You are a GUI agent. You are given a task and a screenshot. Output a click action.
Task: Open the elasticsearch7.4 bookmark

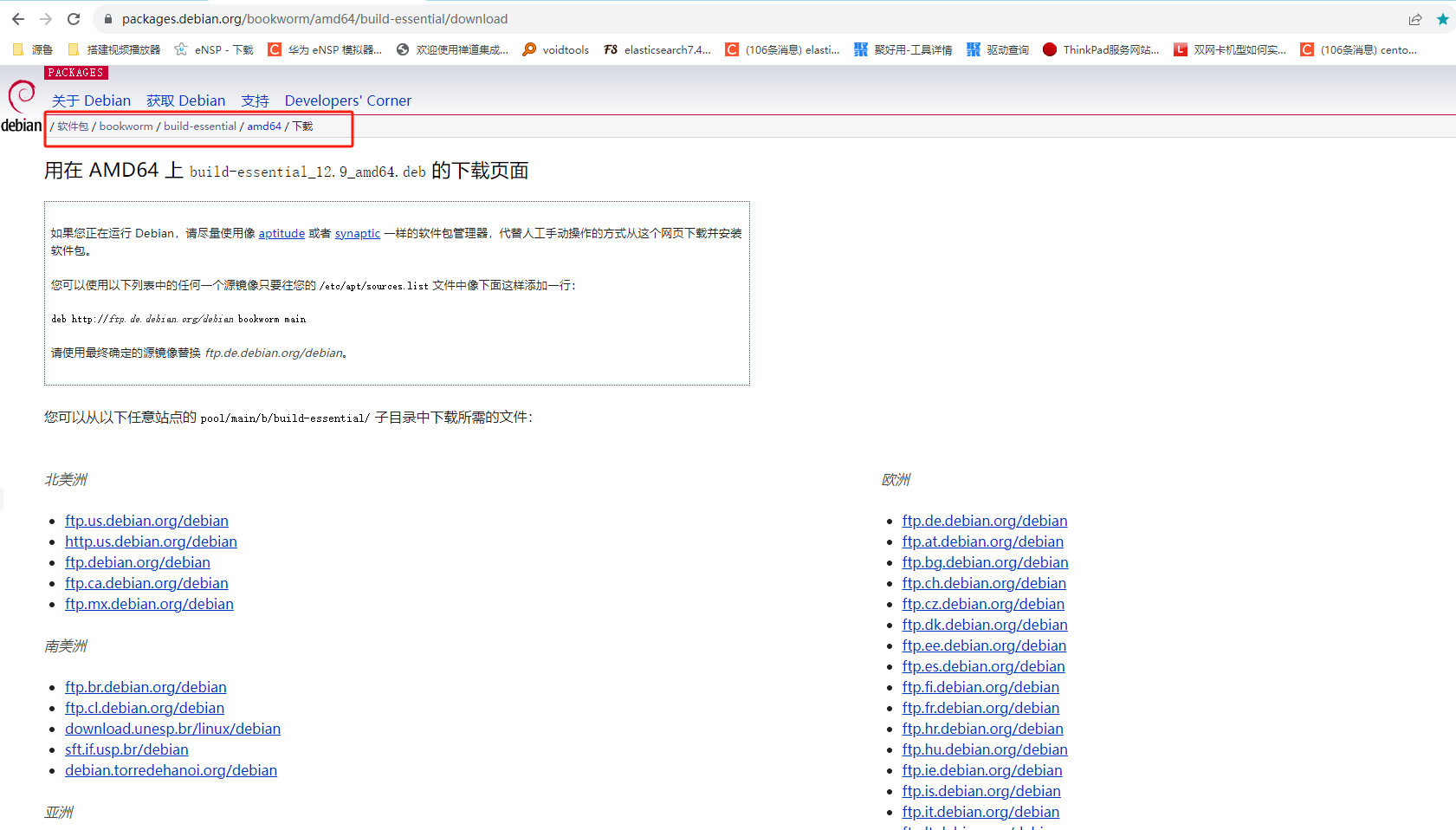tap(657, 49)
